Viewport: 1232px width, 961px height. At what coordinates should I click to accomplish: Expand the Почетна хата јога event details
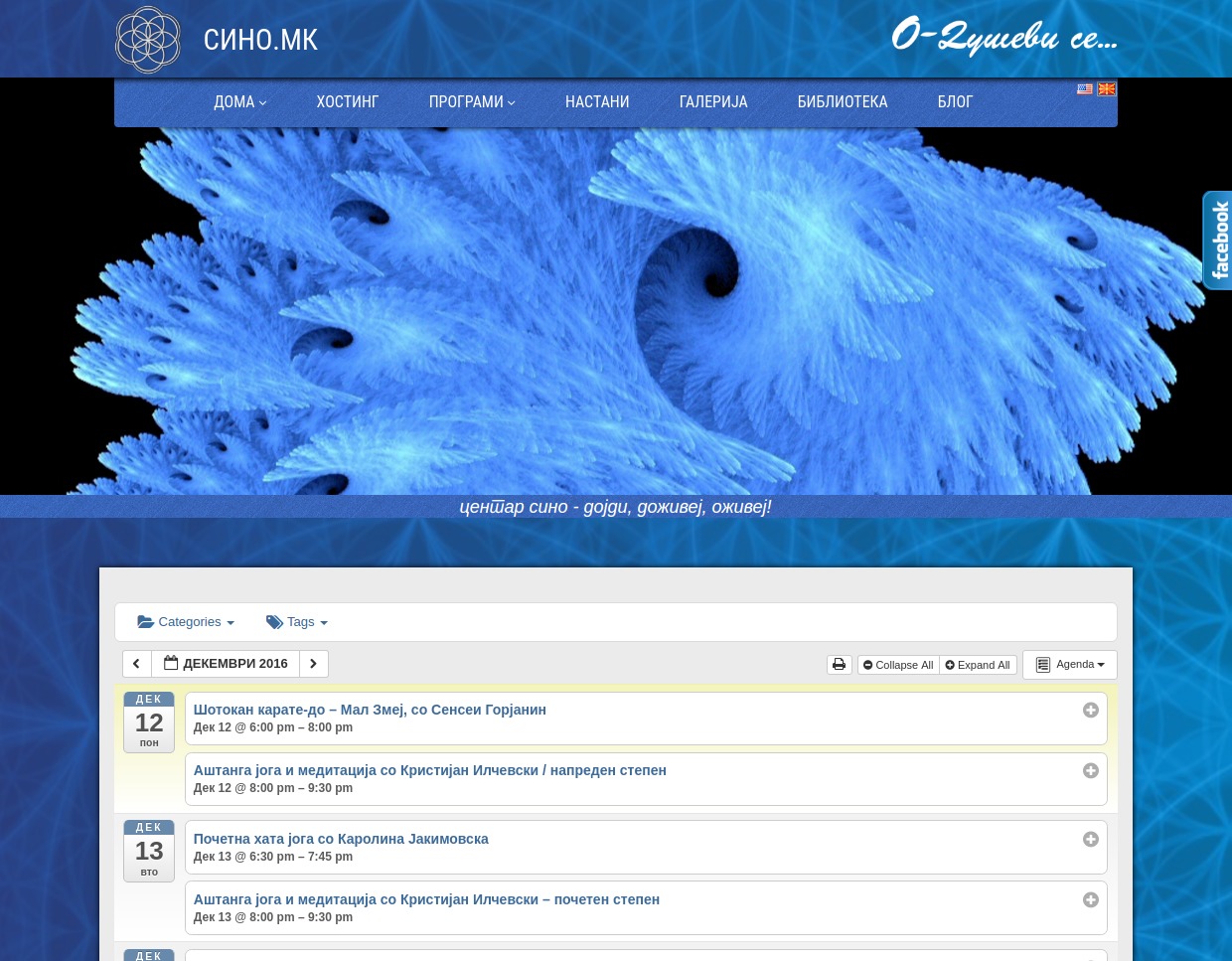pyautogui.click(x=1090, y=839)
